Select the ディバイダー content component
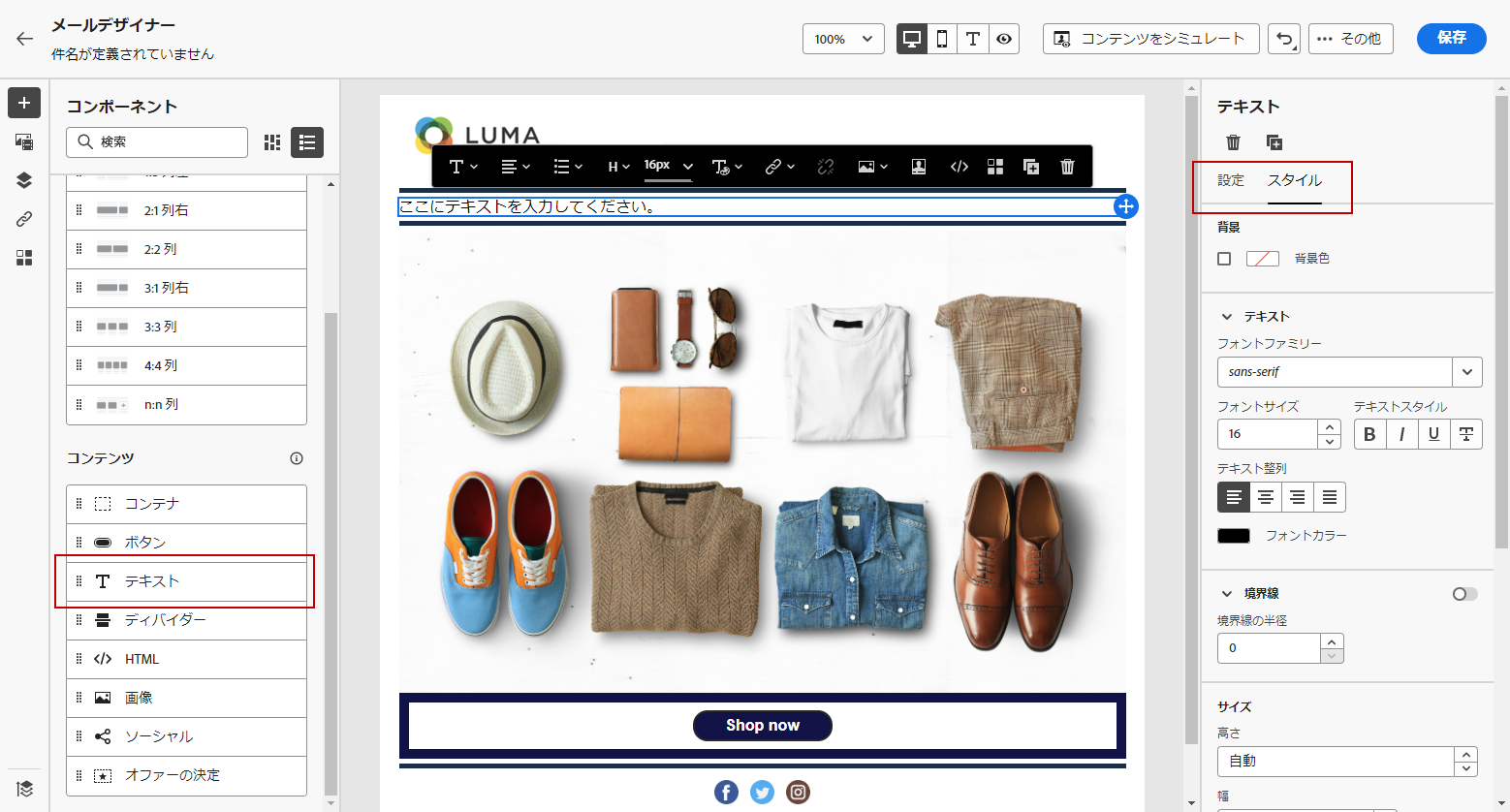This screenshot has width=1510, height=812. (186, 620)
